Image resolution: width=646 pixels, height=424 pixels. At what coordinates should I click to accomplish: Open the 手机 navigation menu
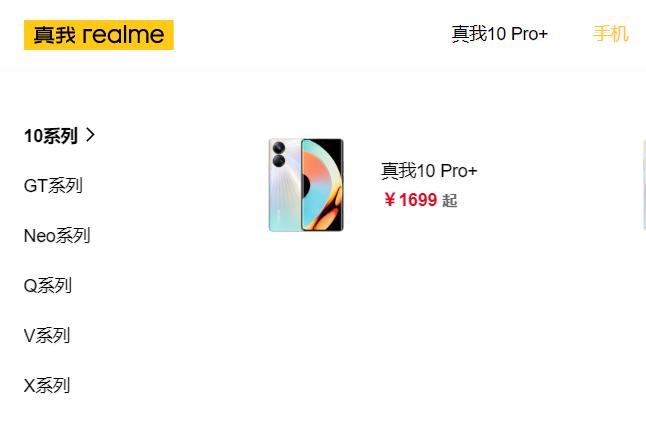click(611, 34)
